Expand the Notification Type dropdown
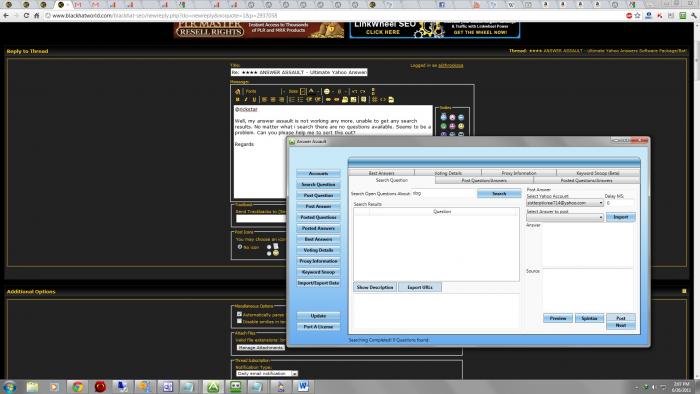This screenshot has width=700, height=394. point(267,373)
